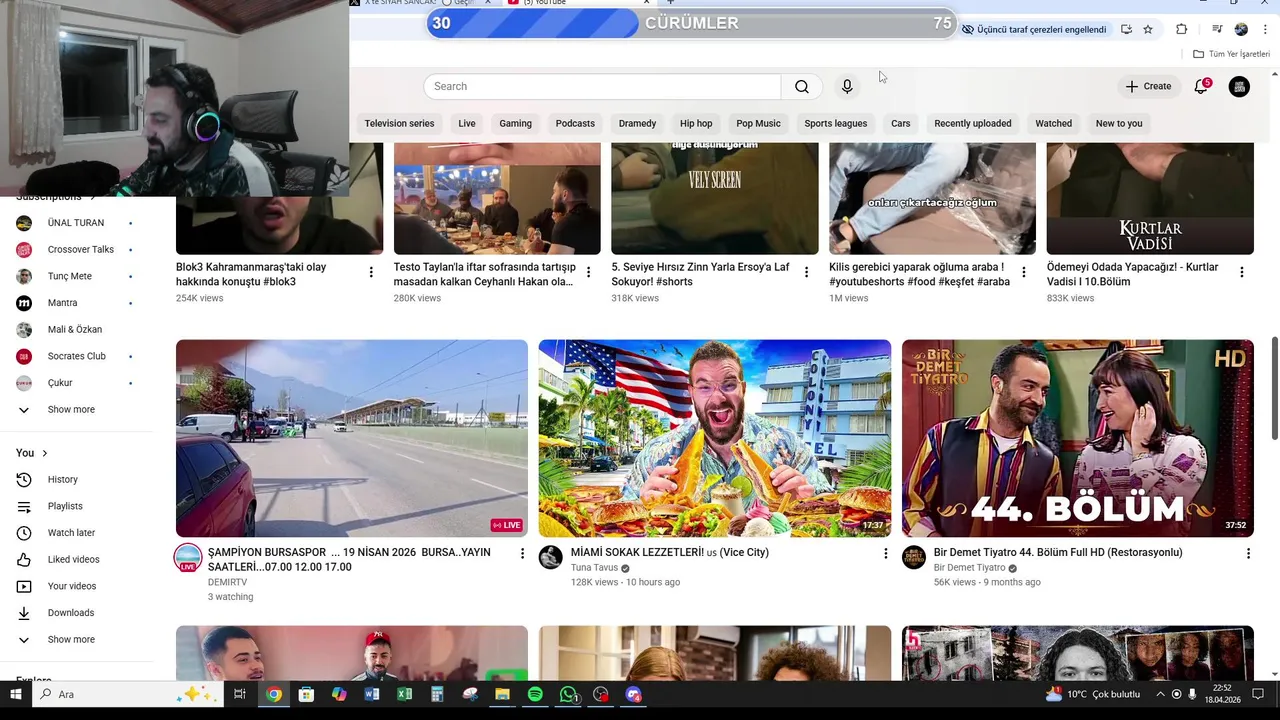Select the Pop Music filter chip

758,124
